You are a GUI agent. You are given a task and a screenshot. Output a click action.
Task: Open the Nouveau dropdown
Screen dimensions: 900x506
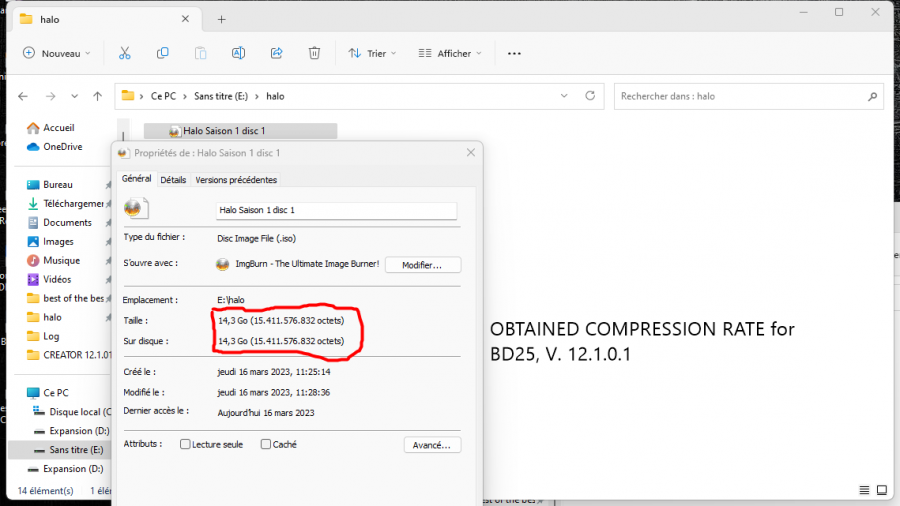(57, 53)
